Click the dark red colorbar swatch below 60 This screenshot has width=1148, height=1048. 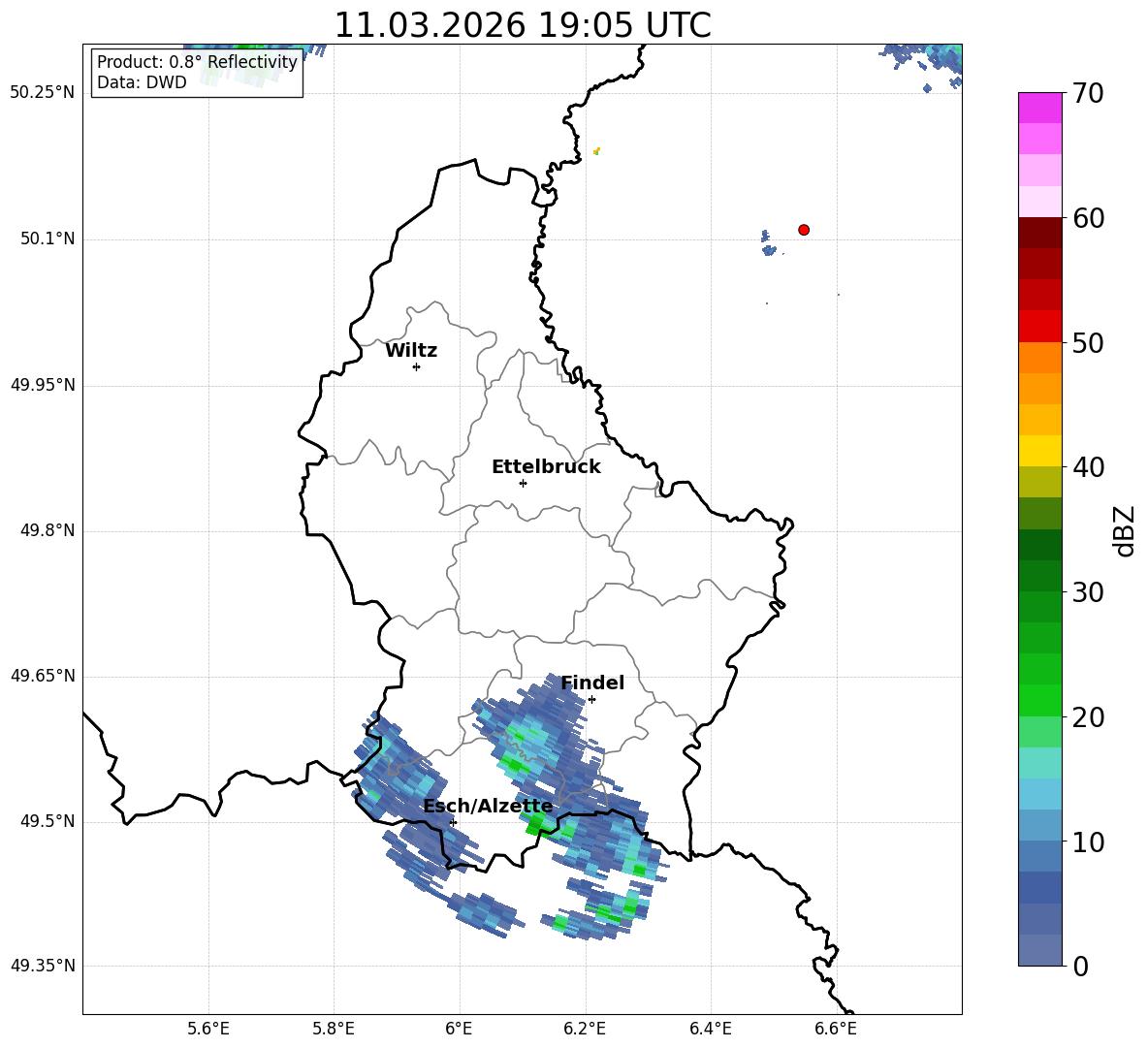(1040, 233)
